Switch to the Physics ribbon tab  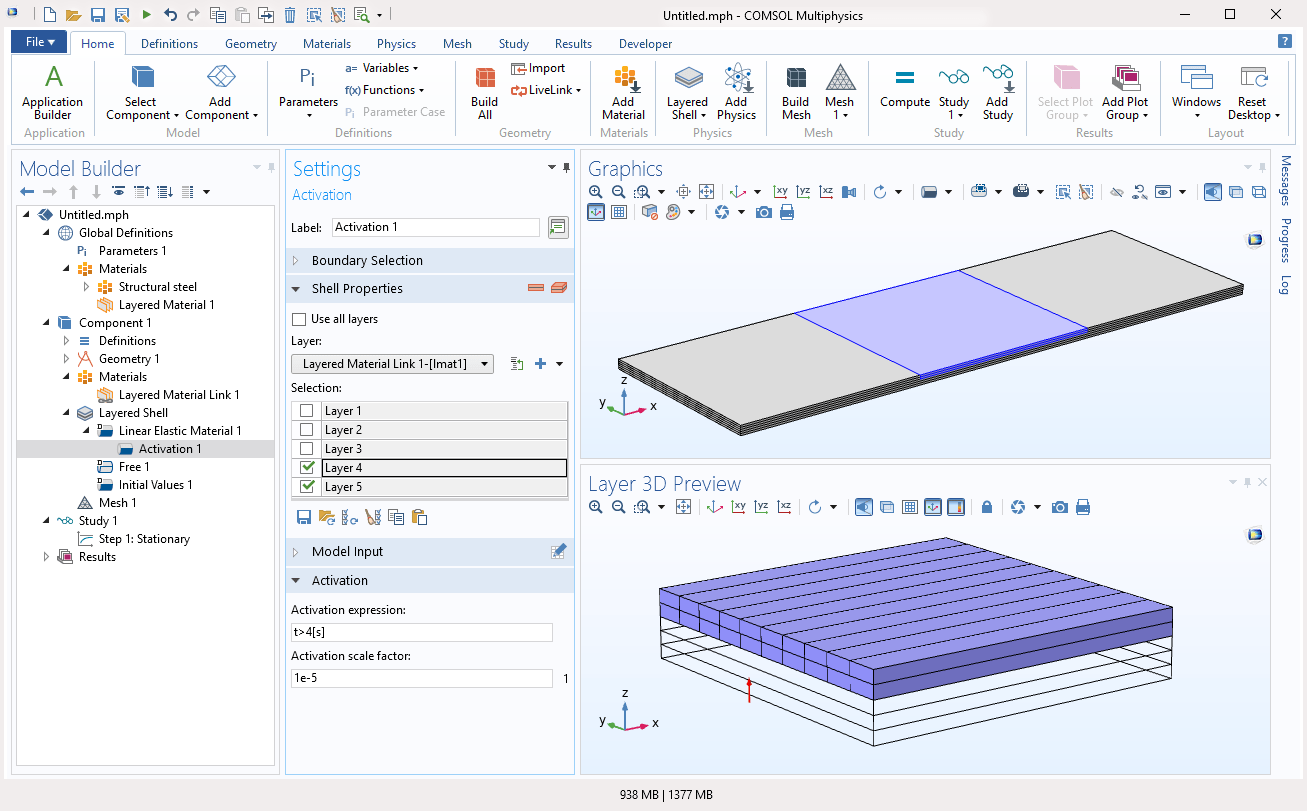(396, 43)
